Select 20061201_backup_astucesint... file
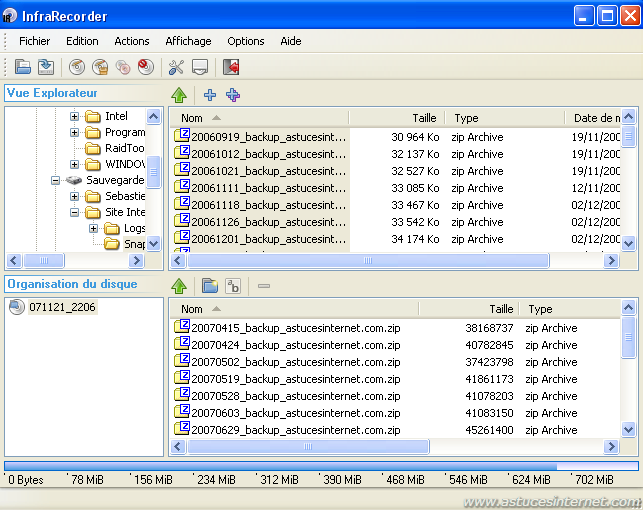643x510 pixels. (x=260, y=239)
